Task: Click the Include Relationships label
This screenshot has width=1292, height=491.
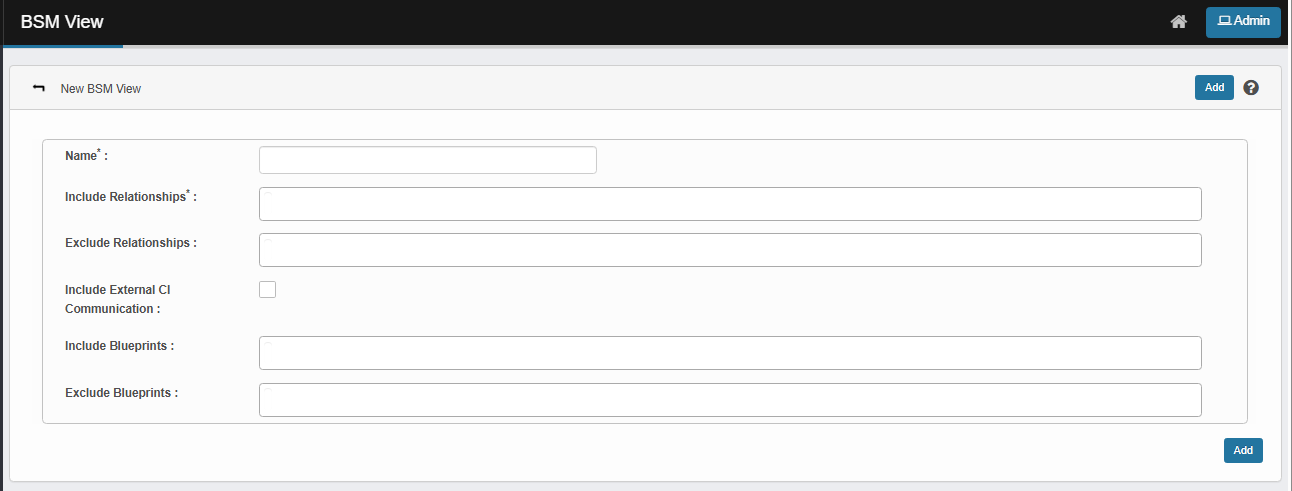Action: click(126, 197)
